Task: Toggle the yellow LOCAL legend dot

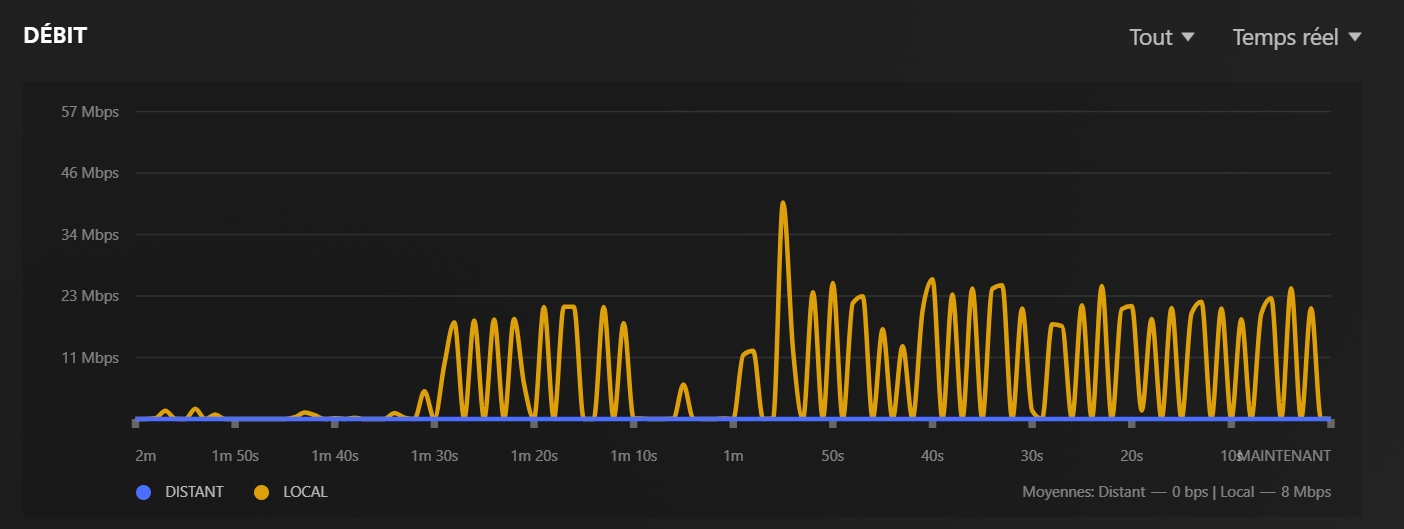Action: coord(262,492)
